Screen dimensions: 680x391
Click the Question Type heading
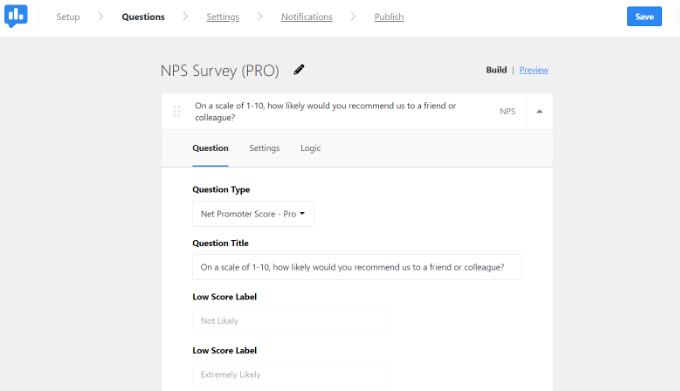221,189
